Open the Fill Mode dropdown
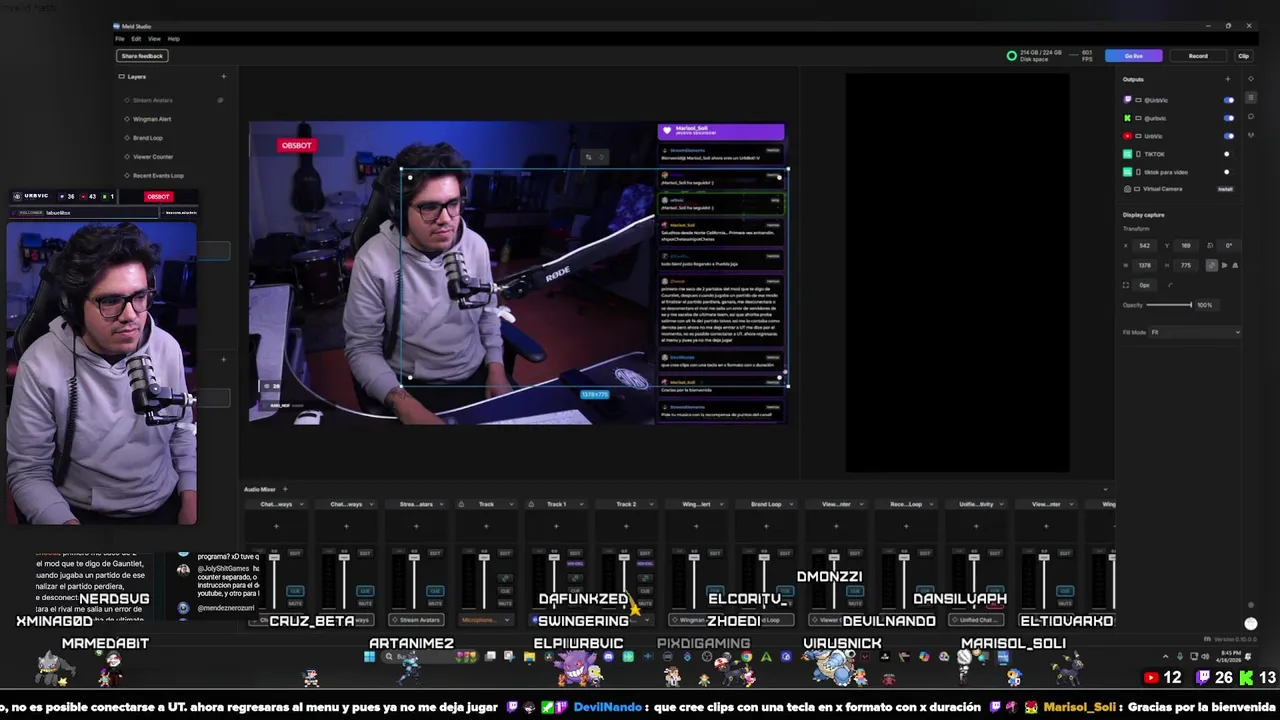The image size is (1280, 720). (1195, 332)
